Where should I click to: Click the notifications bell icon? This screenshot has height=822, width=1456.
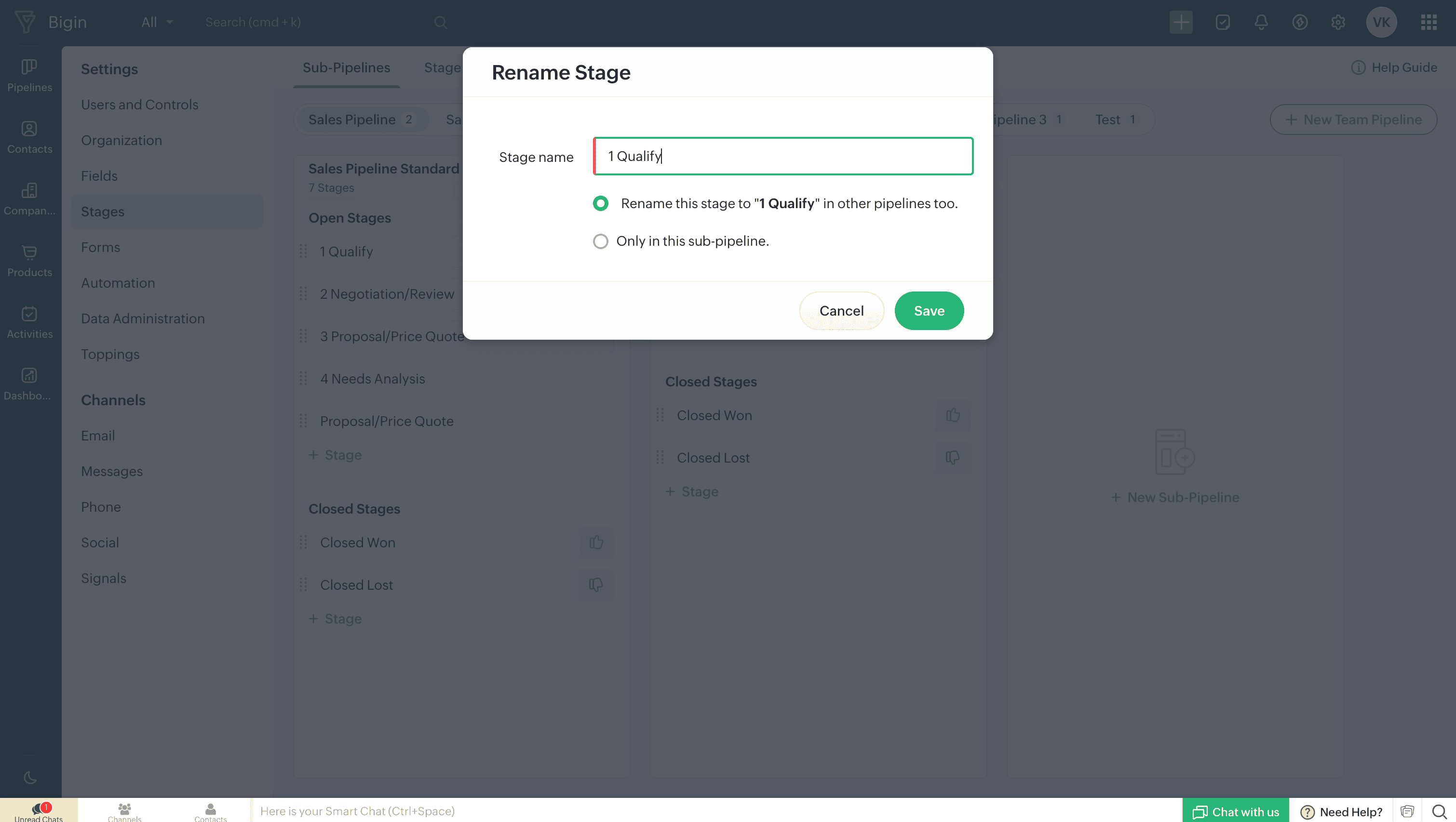[1261, 22]
